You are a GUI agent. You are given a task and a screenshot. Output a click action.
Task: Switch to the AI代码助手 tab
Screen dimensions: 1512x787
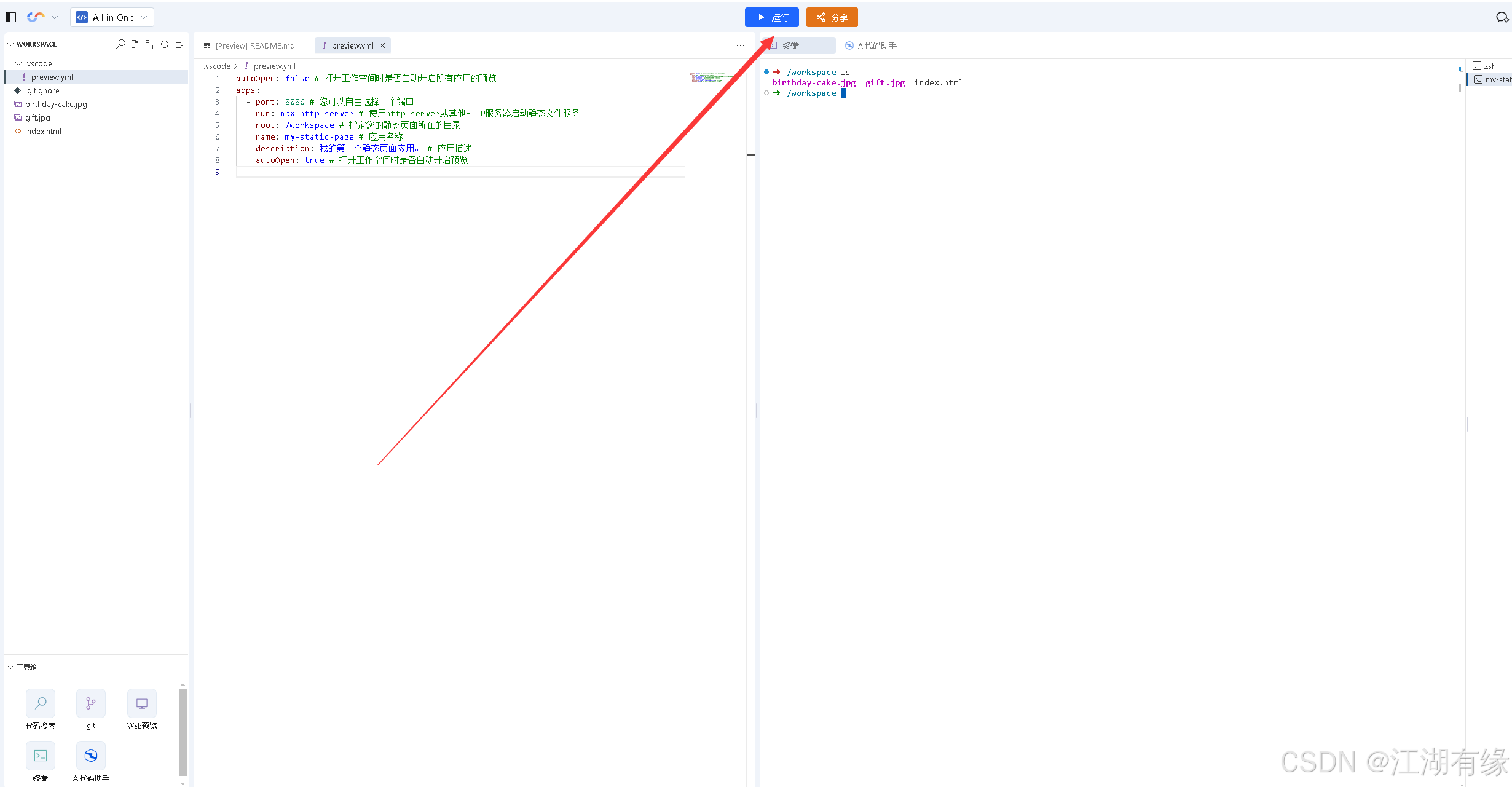tap(870, 45)
